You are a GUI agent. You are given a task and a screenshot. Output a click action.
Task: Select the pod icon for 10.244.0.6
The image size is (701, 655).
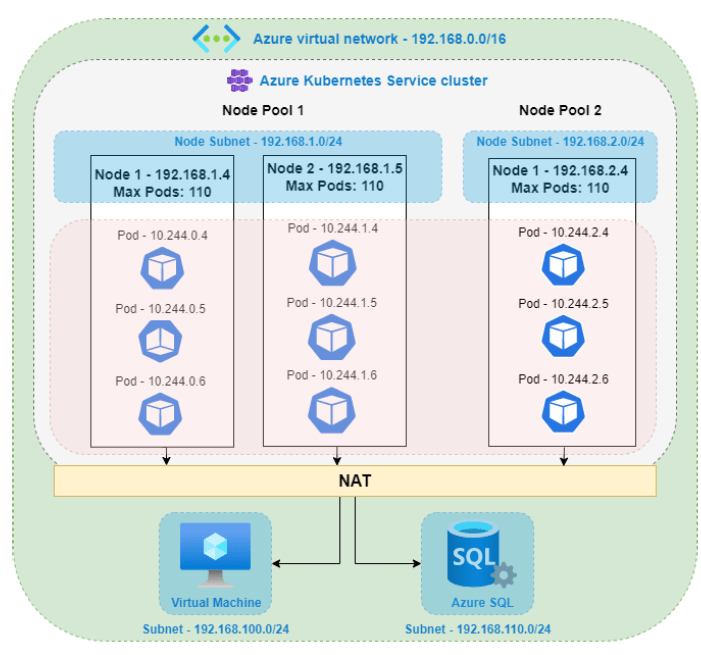pos(160,414)
